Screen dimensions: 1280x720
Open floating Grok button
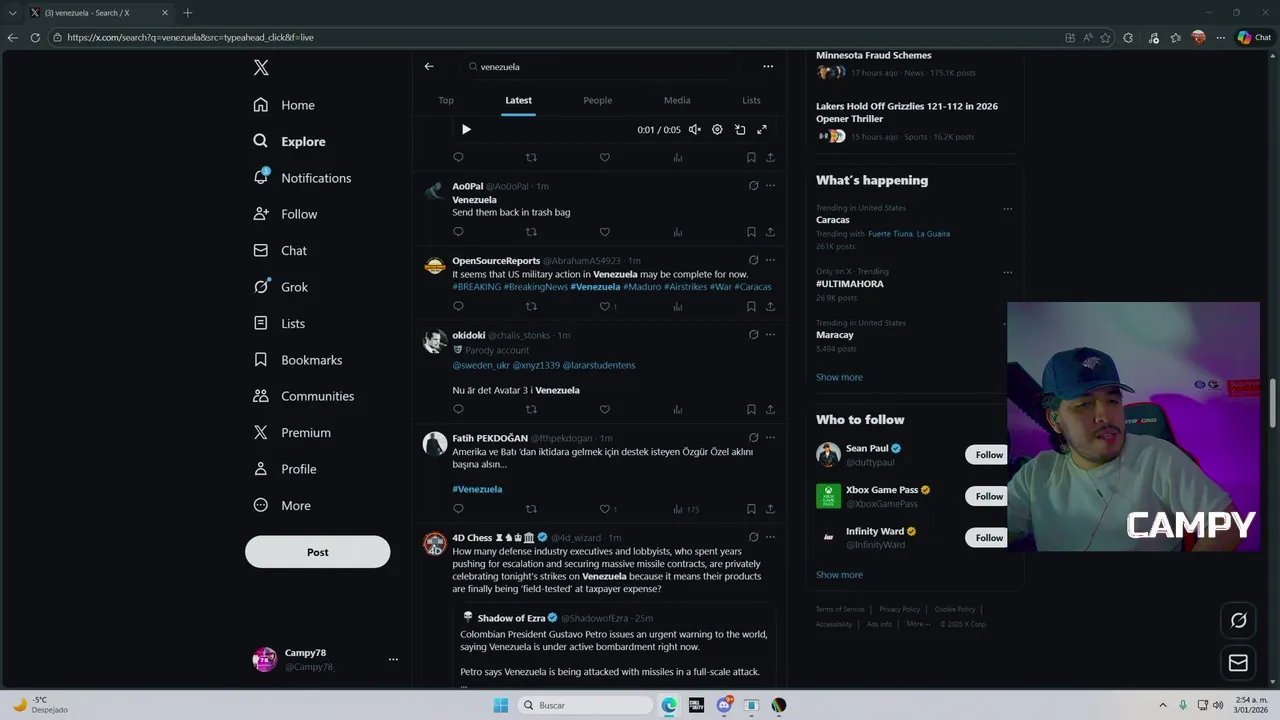pyautogui.click(x=1238, y=621)
